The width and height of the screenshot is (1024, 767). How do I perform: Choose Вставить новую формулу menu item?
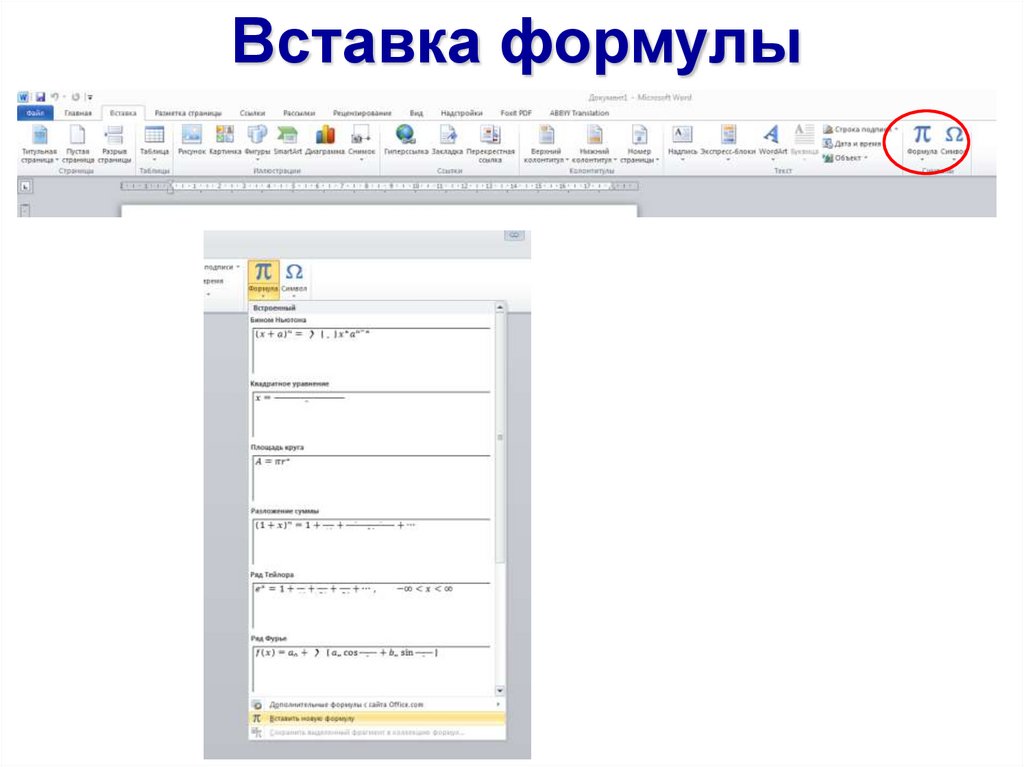377,719
